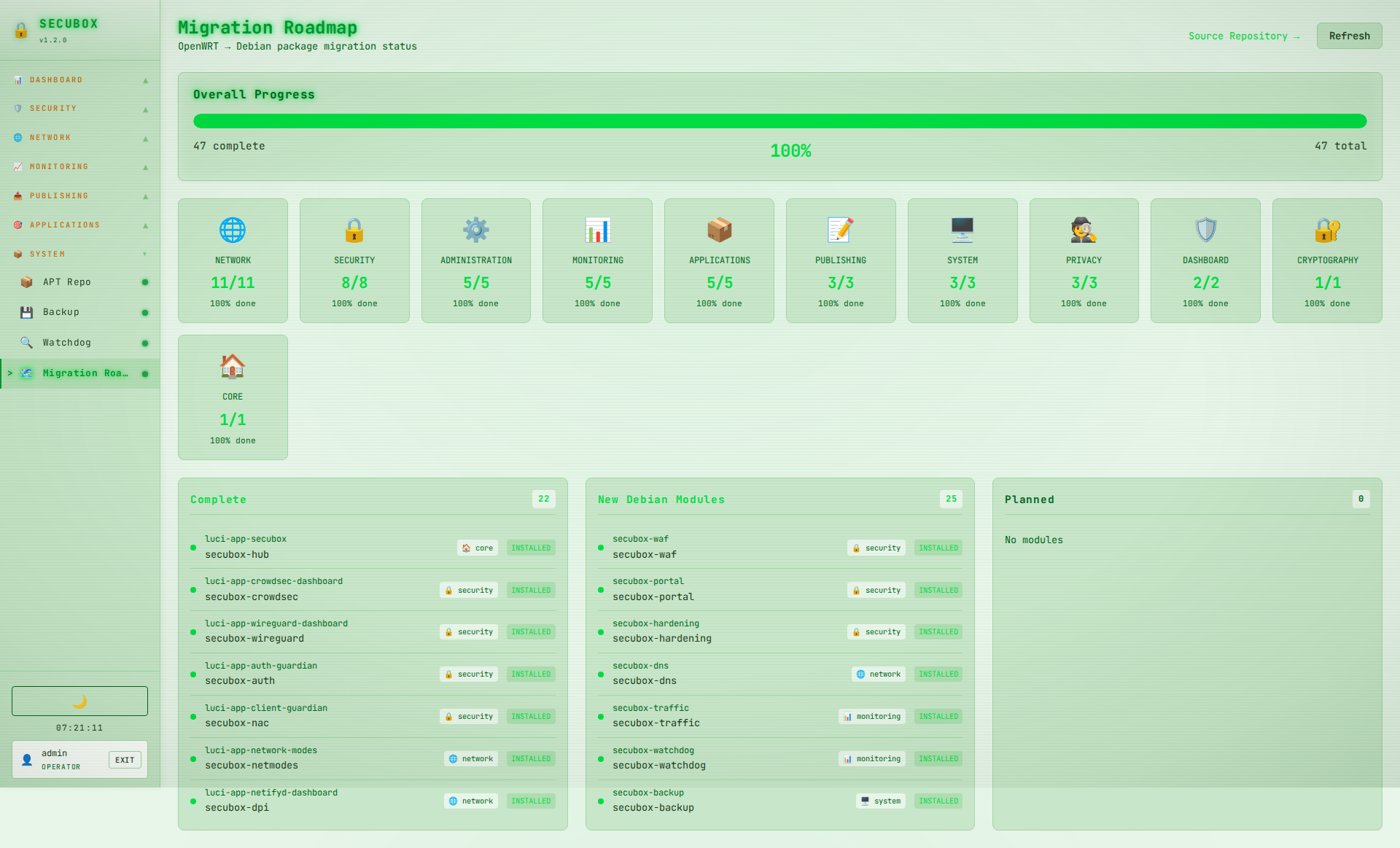The height and width of the screenshot is (848, 1400).
Task: Click the Network globe category icon
Action: point(233,230)
